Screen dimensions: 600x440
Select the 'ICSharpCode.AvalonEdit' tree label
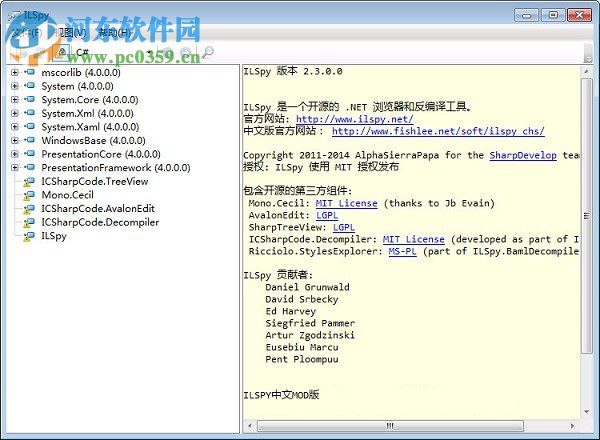pos(98,209)
